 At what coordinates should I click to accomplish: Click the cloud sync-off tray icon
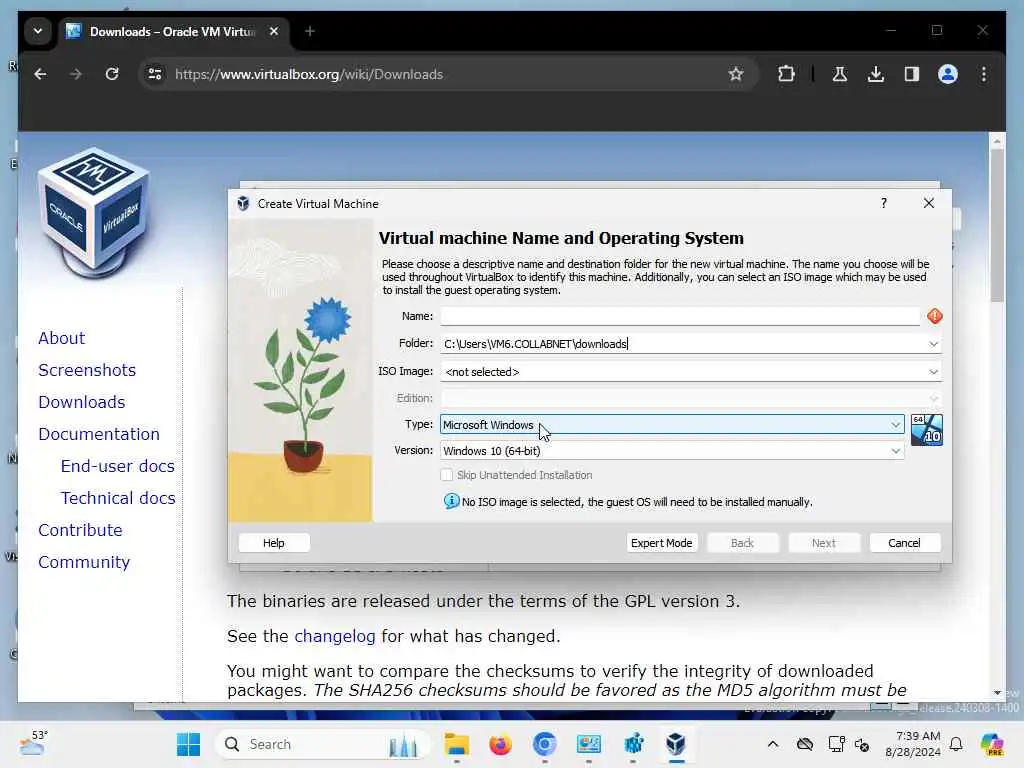pyautogui.click(x=805, y=744)
